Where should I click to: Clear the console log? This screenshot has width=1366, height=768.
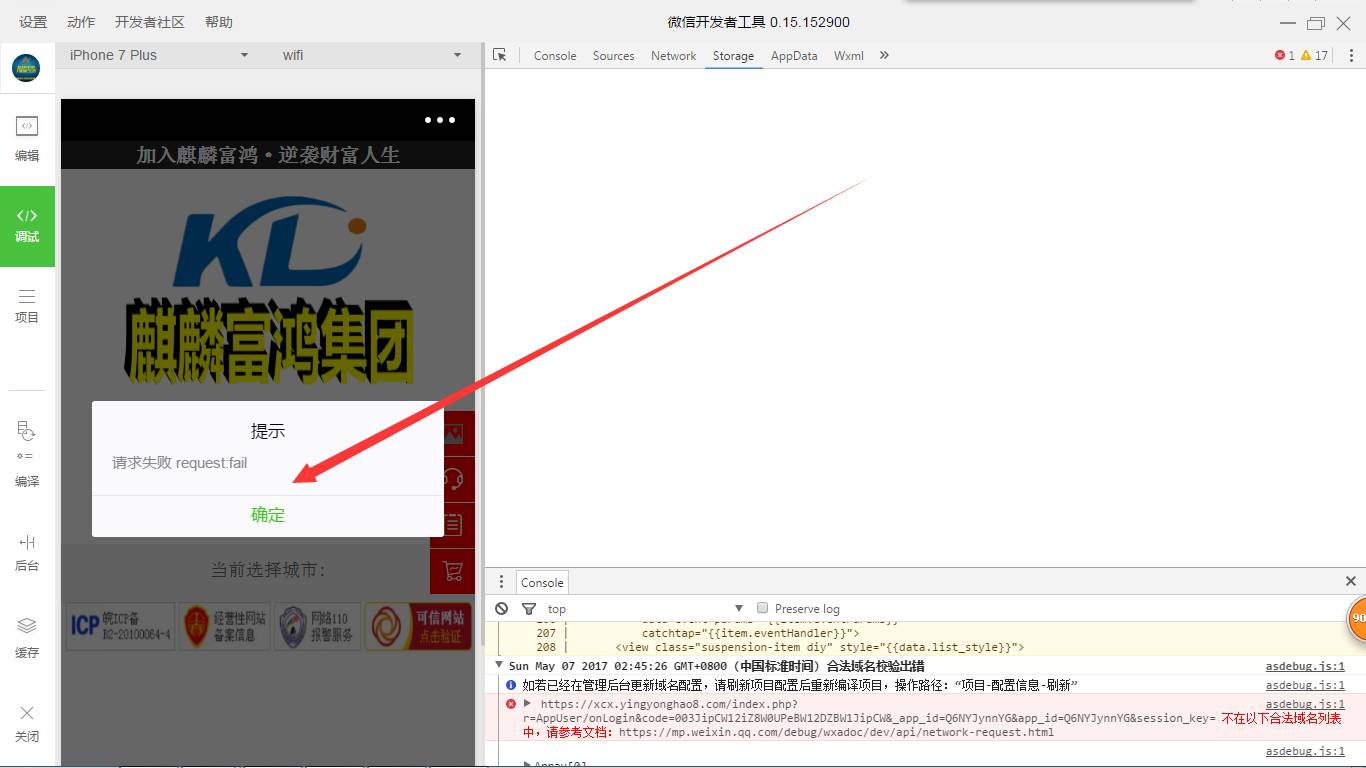coord(502,608)
